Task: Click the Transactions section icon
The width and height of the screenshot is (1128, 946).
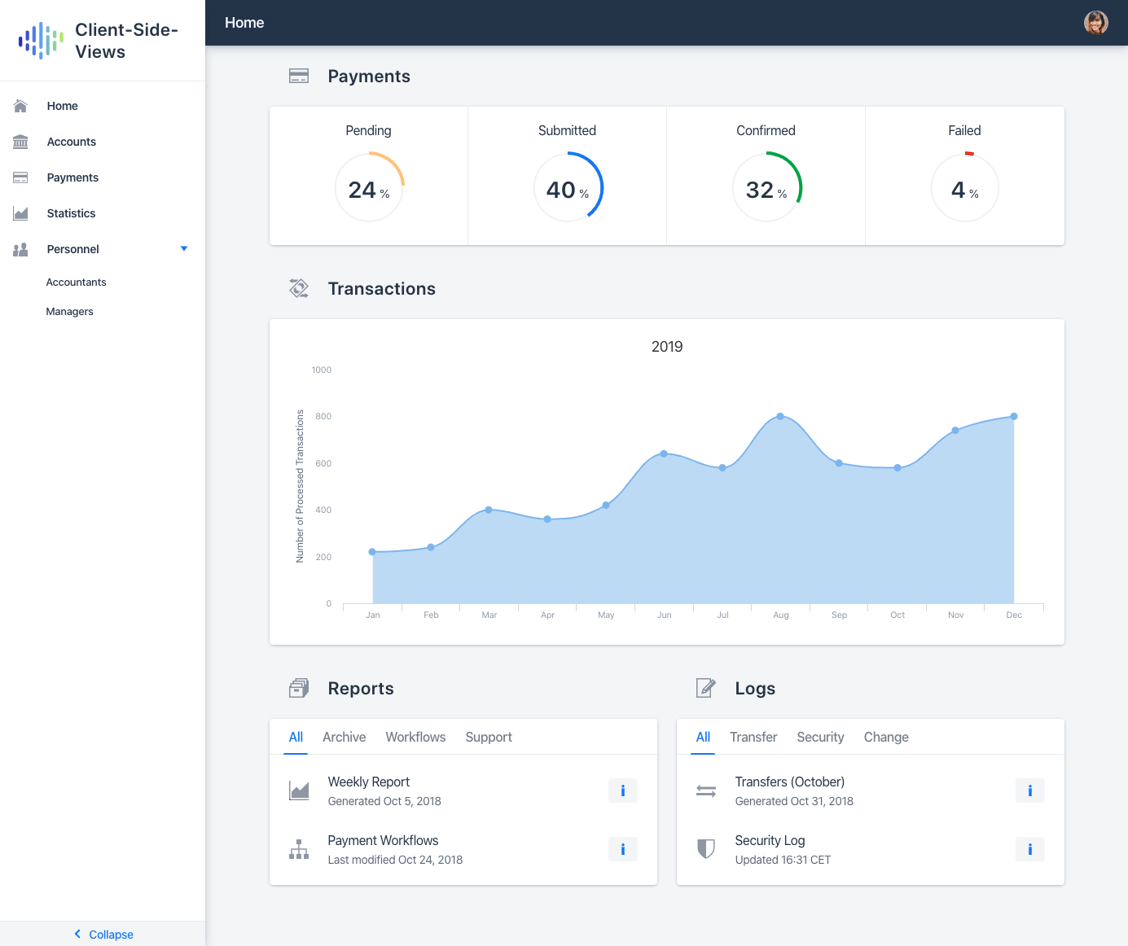Action: click(x=298, y=287)
